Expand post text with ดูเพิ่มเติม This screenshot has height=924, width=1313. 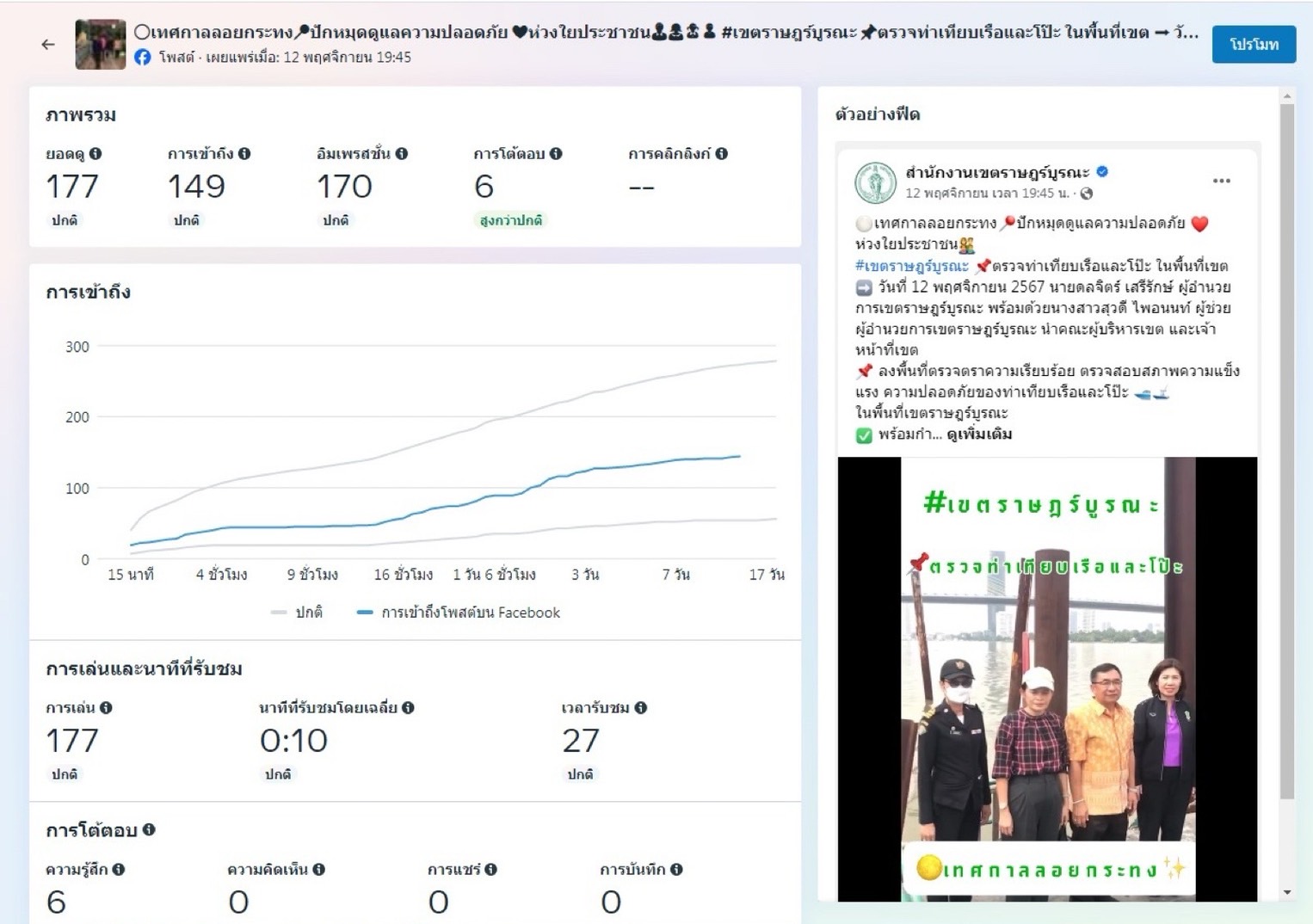click(x=979, y=434)
